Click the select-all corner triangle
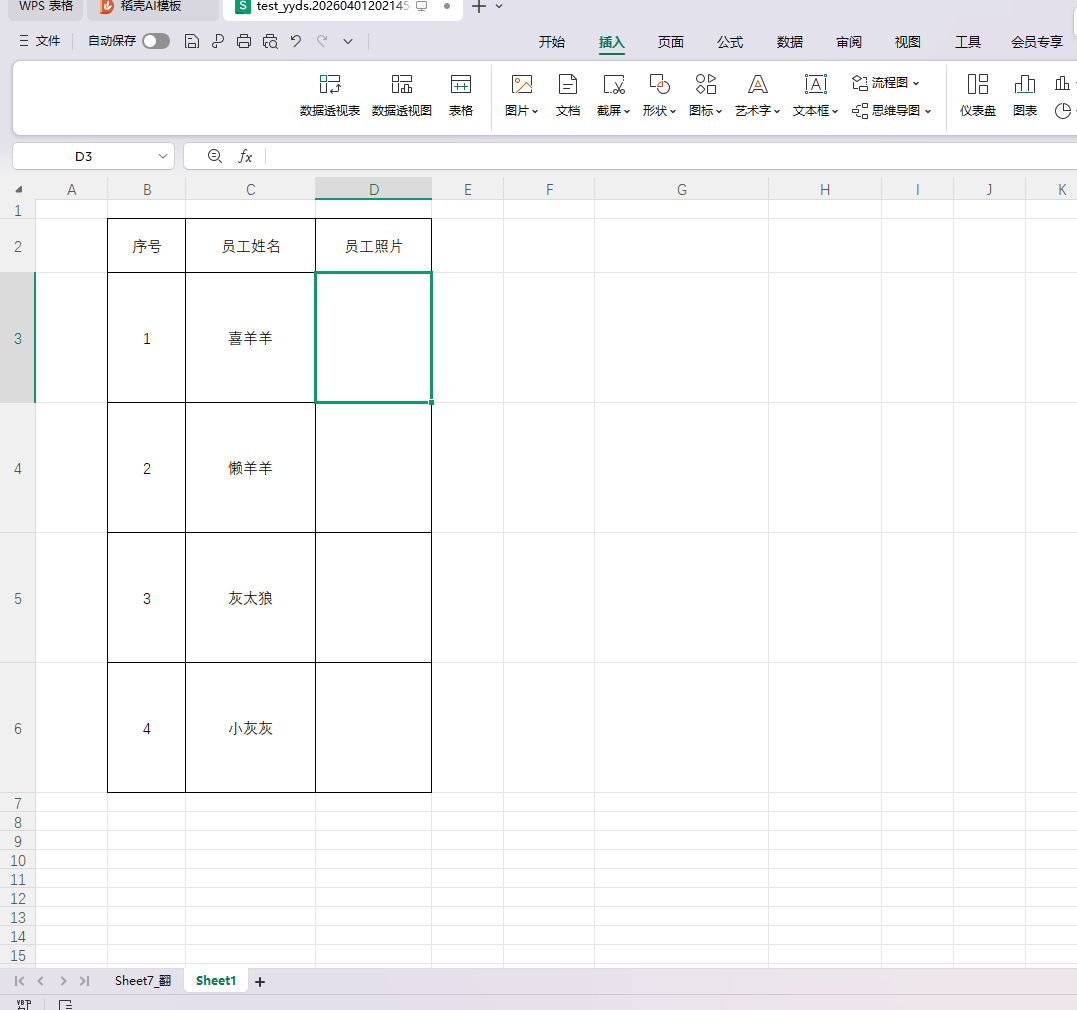This screenshot has height=1010, width=1077. point(19,190)
